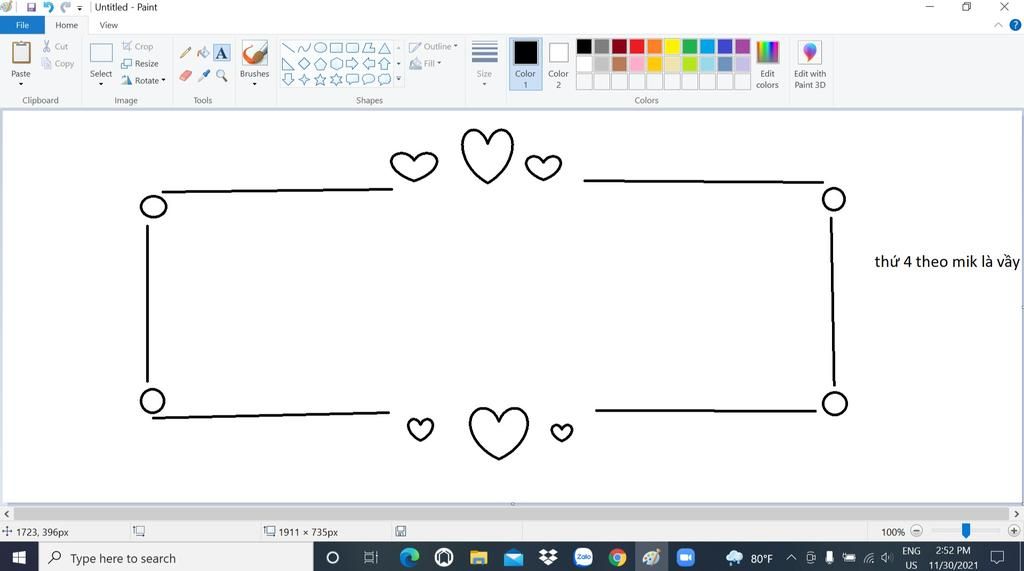
Task: Select the Six-point star shape
Action: click(336, 80)
